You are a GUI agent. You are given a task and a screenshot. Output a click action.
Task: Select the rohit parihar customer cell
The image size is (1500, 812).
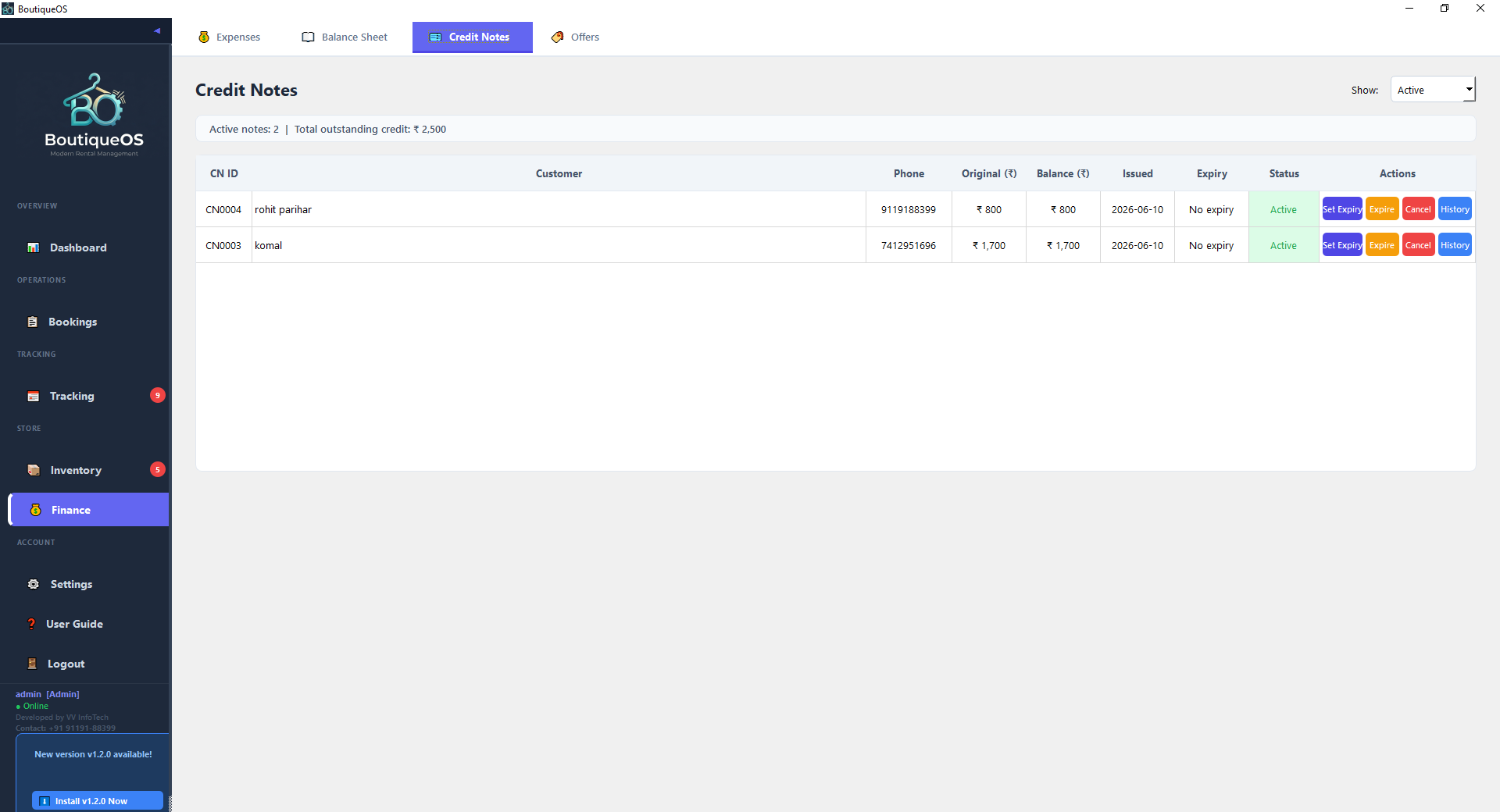pos(559,209)
